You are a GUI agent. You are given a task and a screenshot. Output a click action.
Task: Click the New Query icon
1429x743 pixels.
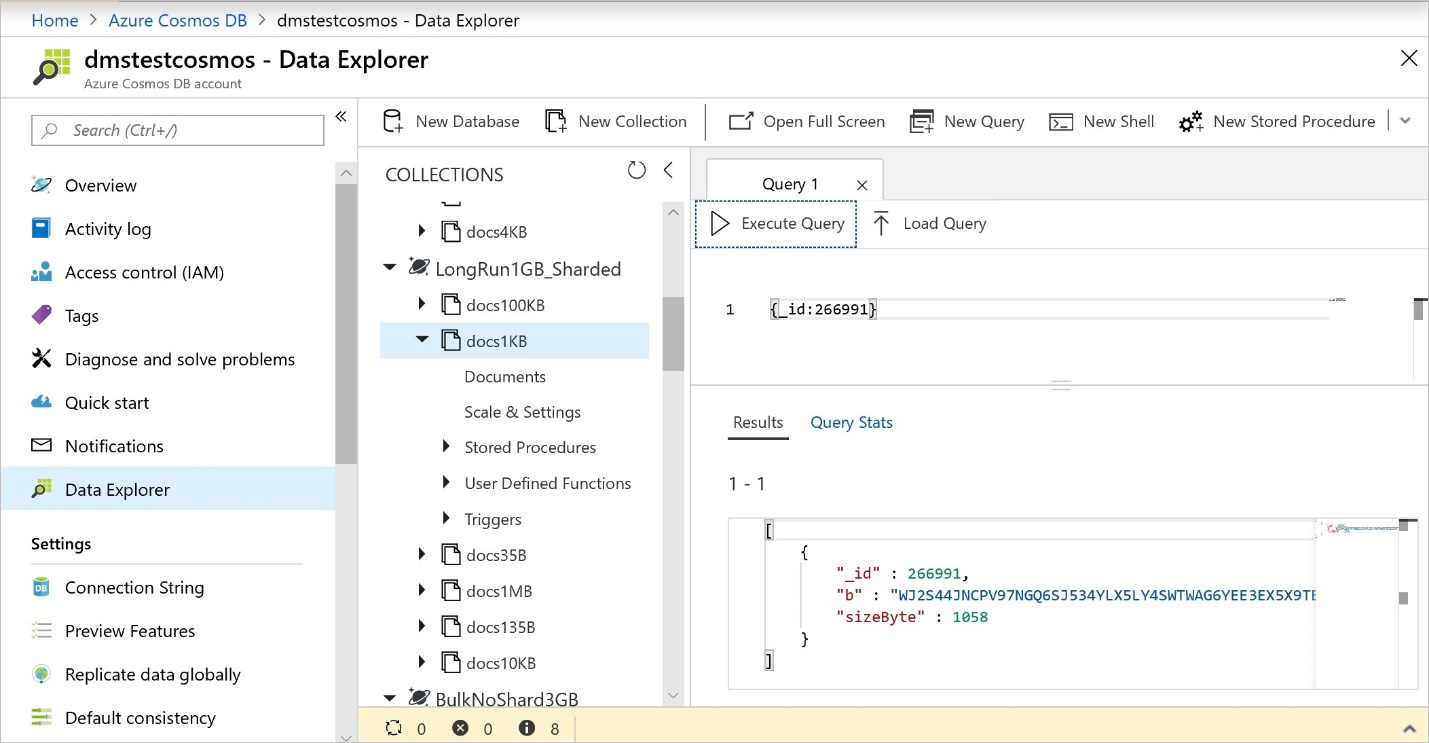pyautogui.click(x=921, y=121)
